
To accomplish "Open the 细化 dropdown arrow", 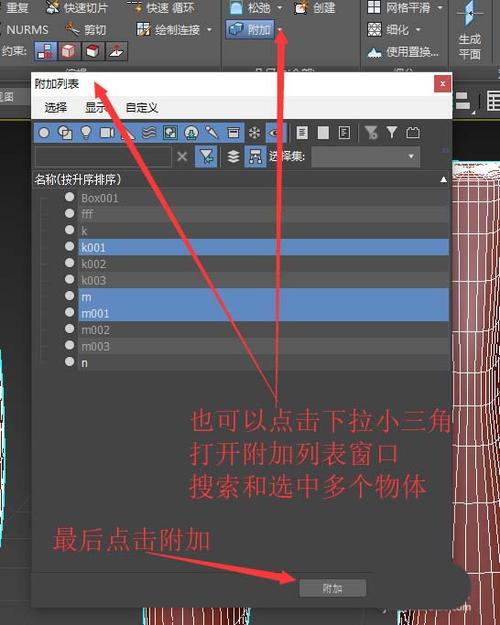I will pos(418,29).
